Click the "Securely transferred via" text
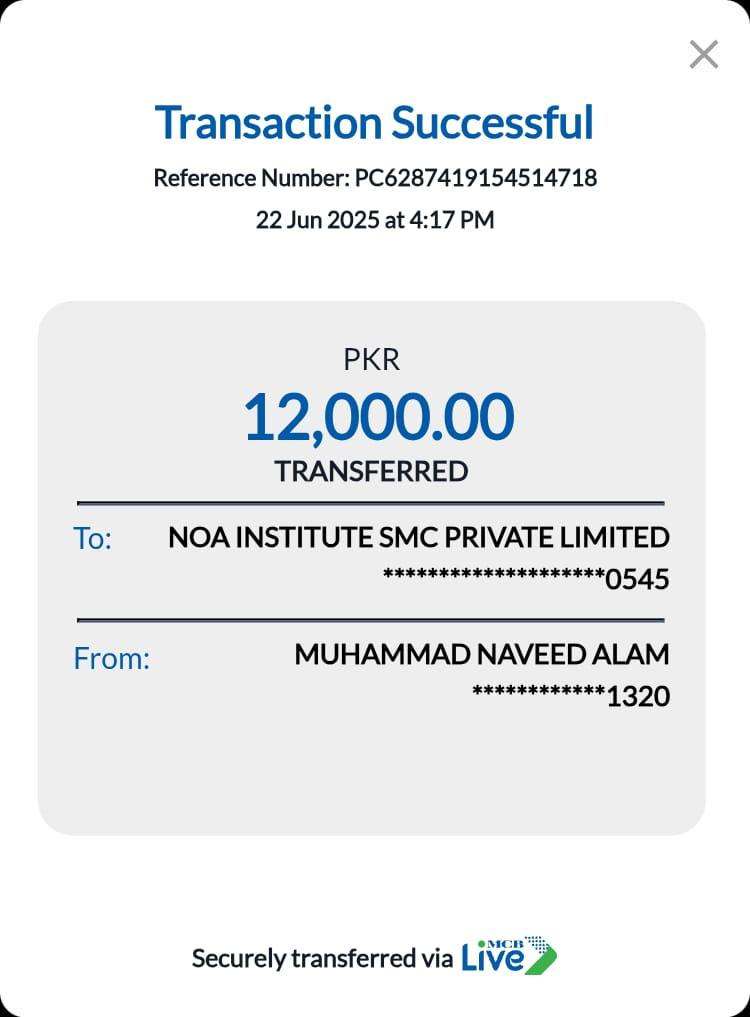 click(x=321, y=959)
